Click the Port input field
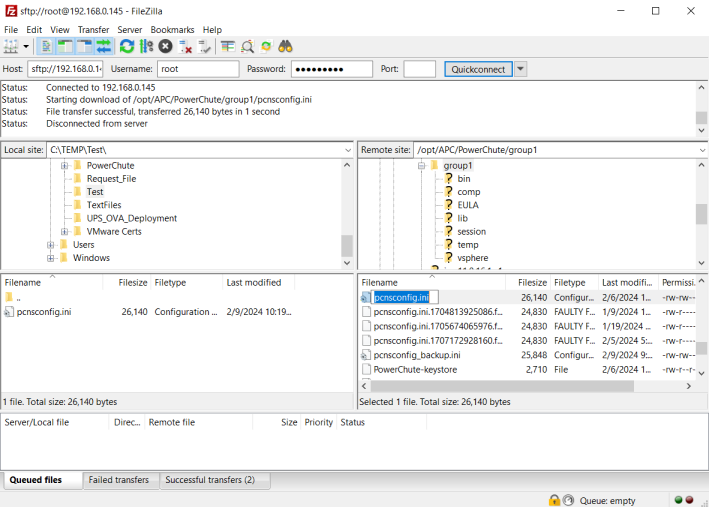The width and height of the screenshot is (709, 507). coord(420,69)
